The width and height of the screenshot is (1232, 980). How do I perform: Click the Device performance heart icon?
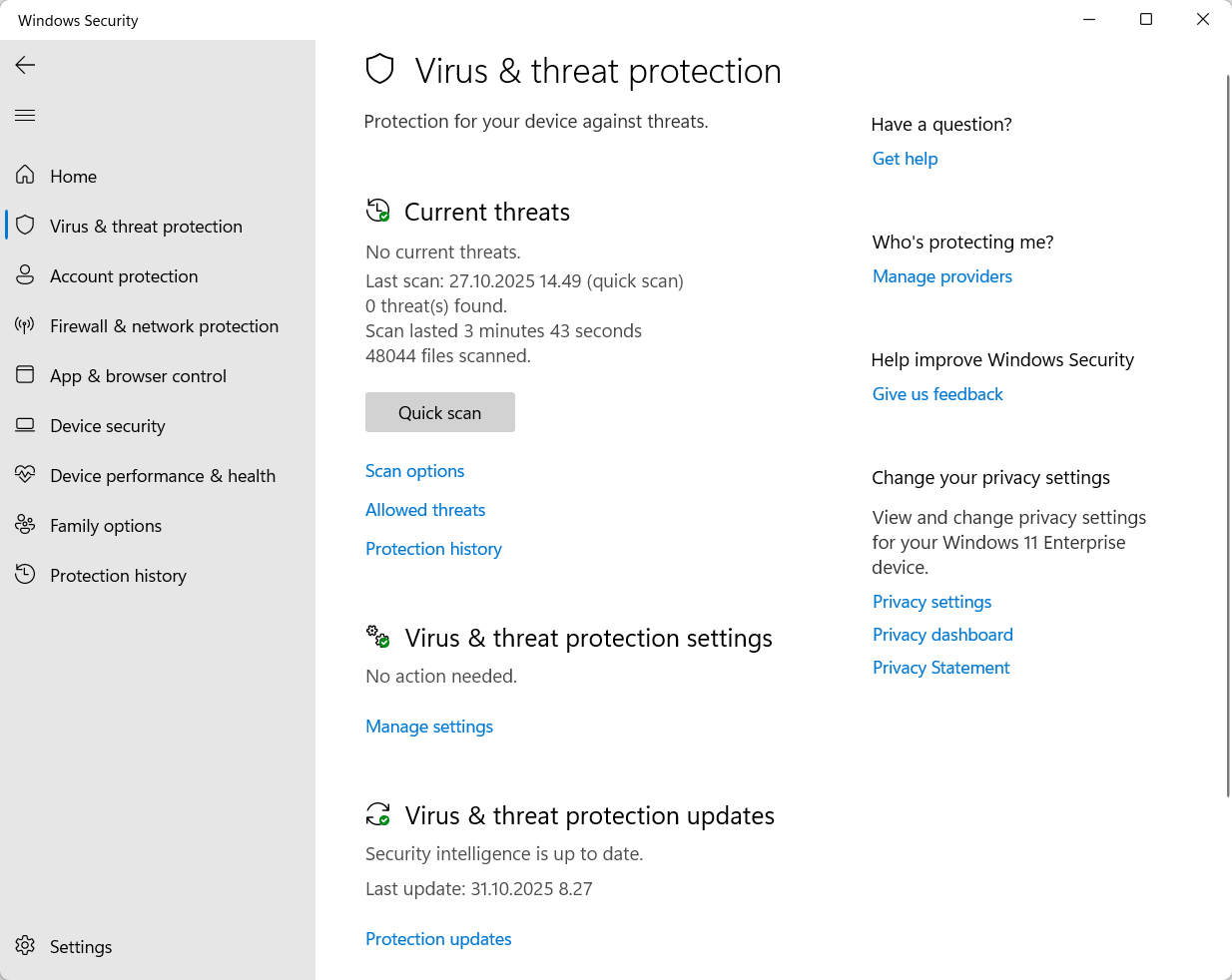(x=26, y=475)
